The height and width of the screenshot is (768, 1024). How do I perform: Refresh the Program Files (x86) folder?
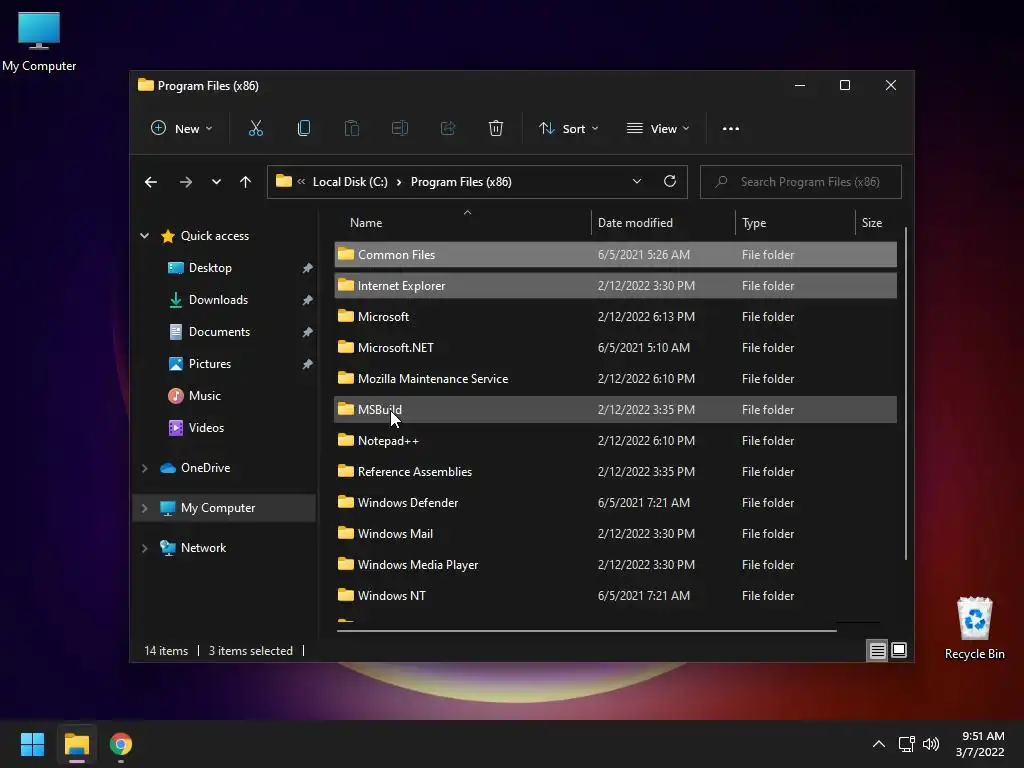(x=669, y=182)
